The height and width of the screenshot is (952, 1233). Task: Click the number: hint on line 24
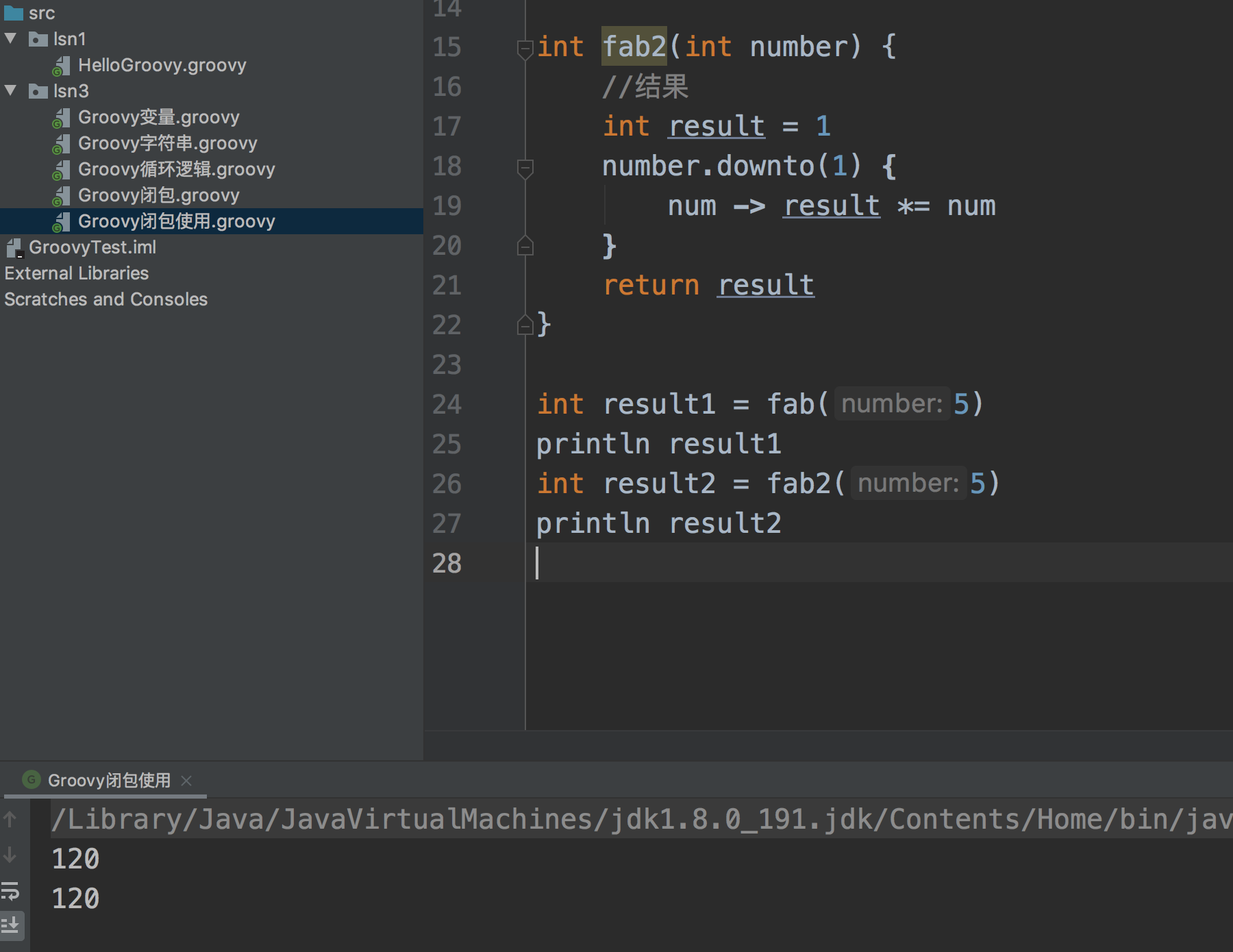coord(892,403)
